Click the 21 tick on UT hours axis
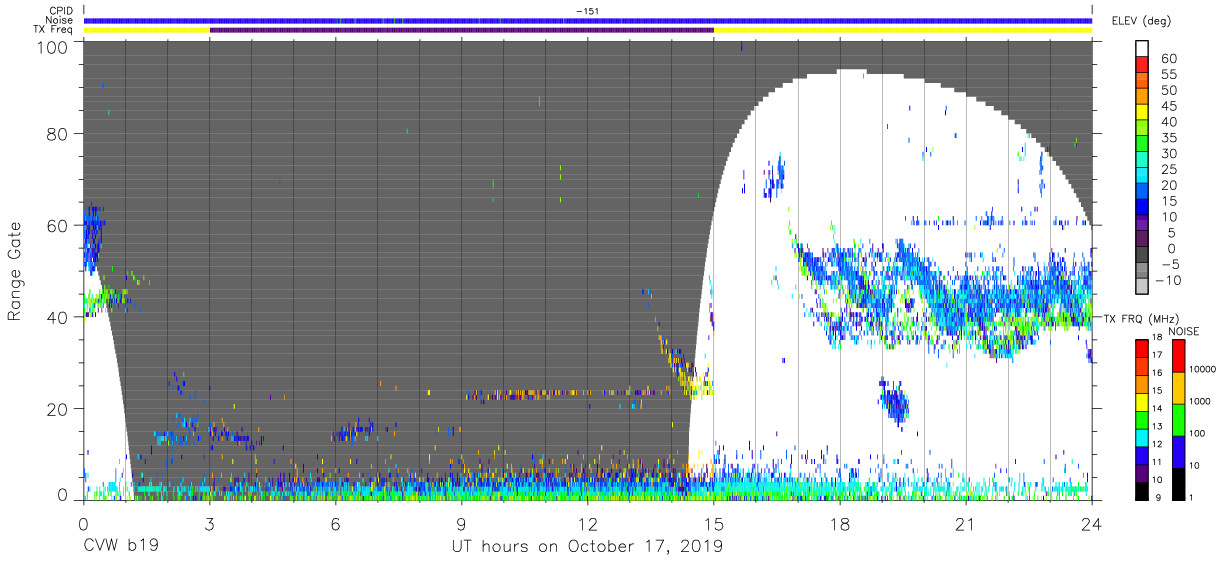1228x567 pixels. (966, 524)
